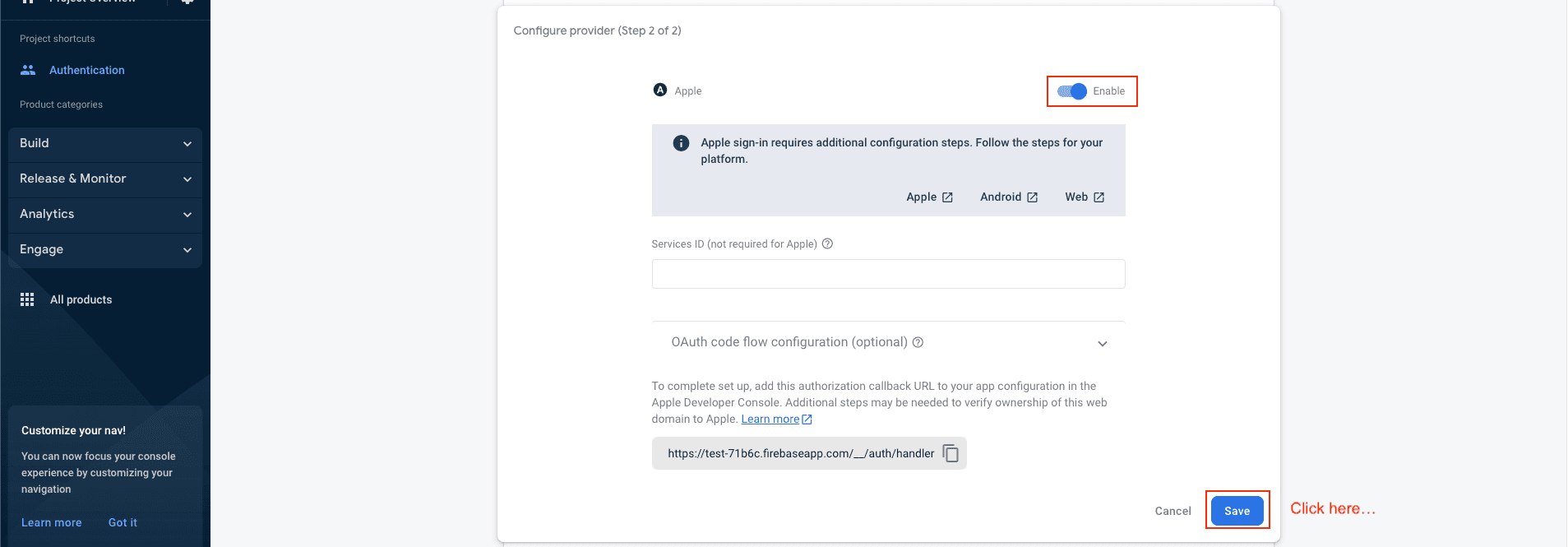Open the Engage category menu
The width and height of the screenshot is (1568, 547).
(x=105, y=249)
